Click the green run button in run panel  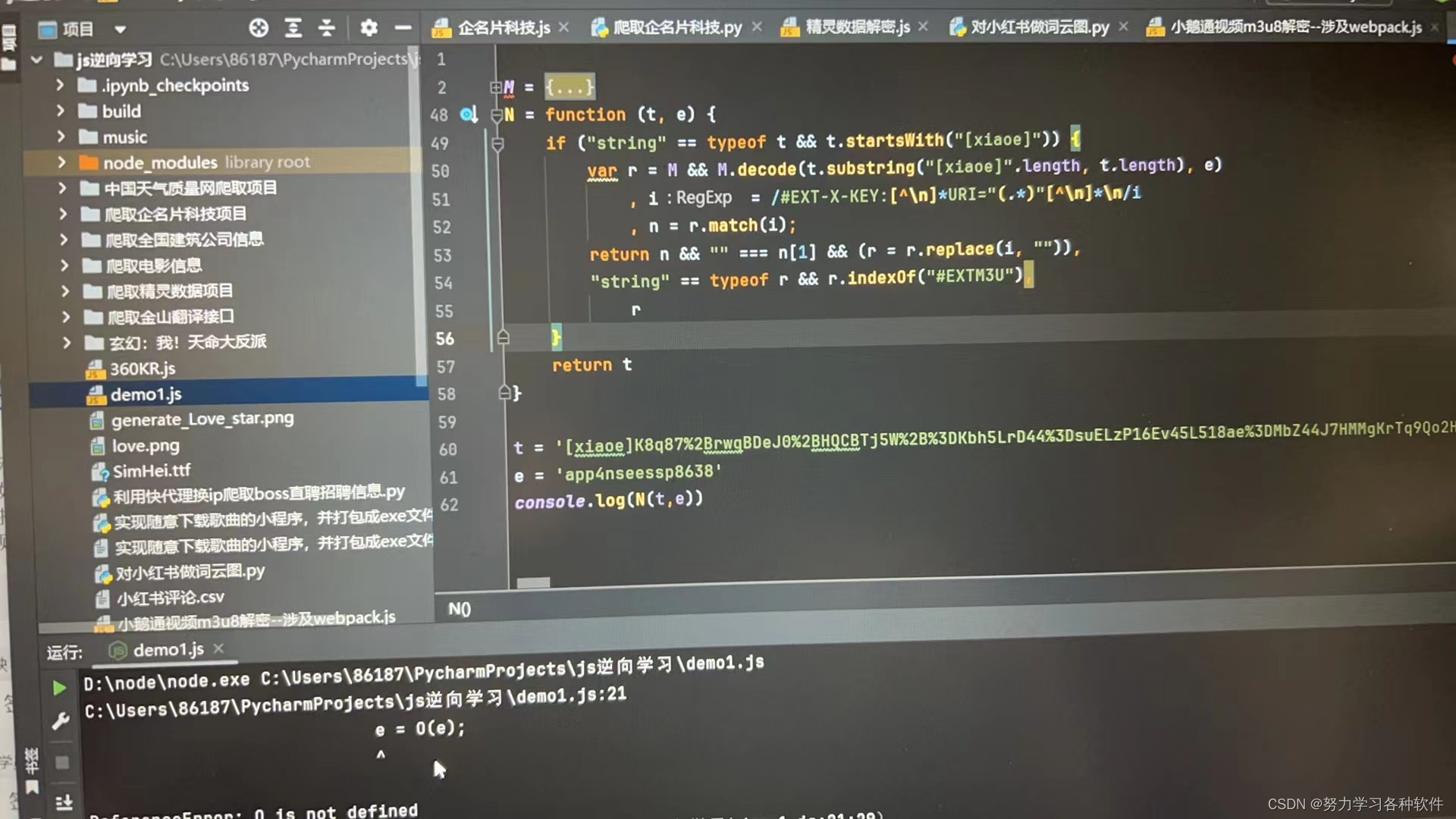click(x=59, y=688)
